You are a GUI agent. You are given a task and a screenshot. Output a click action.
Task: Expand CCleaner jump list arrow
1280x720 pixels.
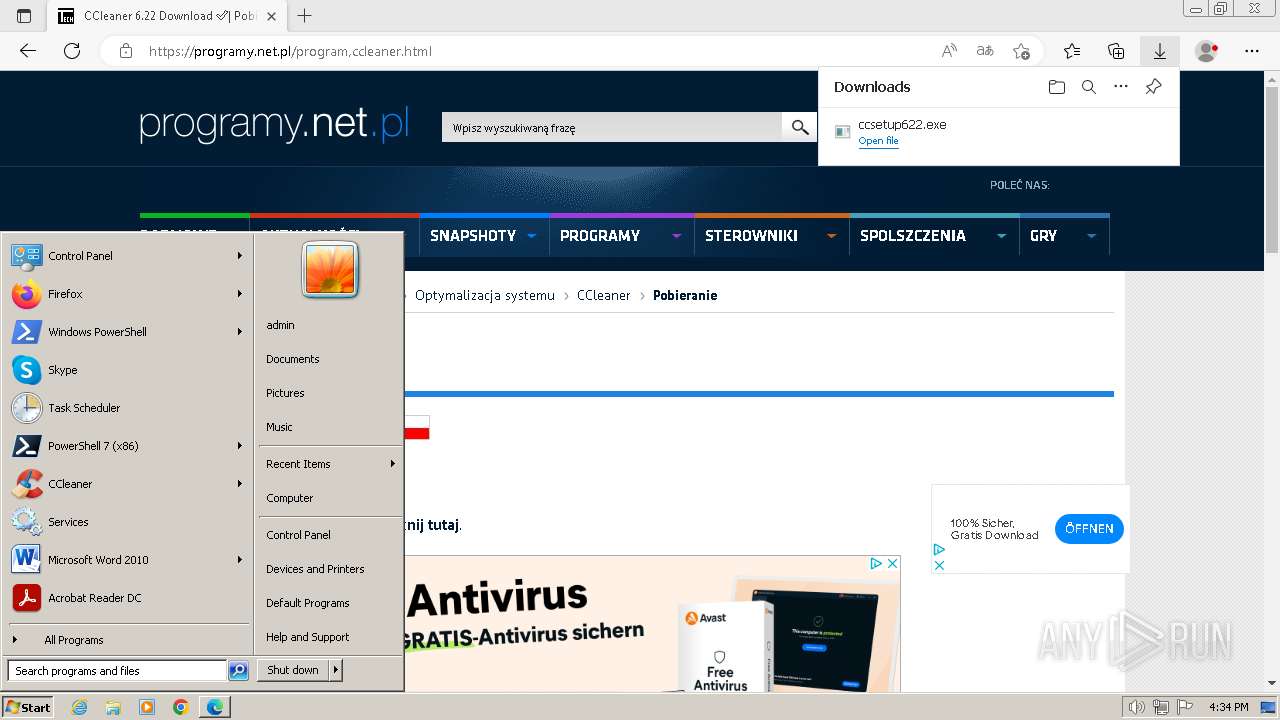240,484
